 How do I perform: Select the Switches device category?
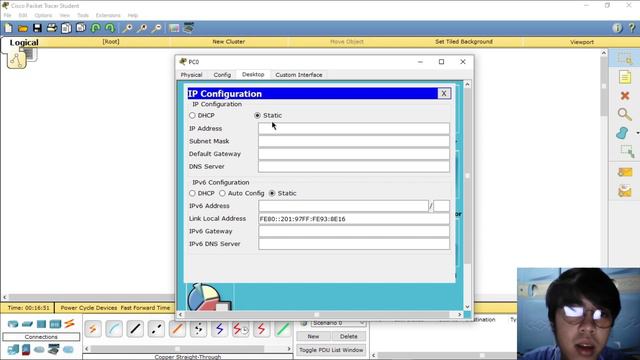click(x=27, y=324)
